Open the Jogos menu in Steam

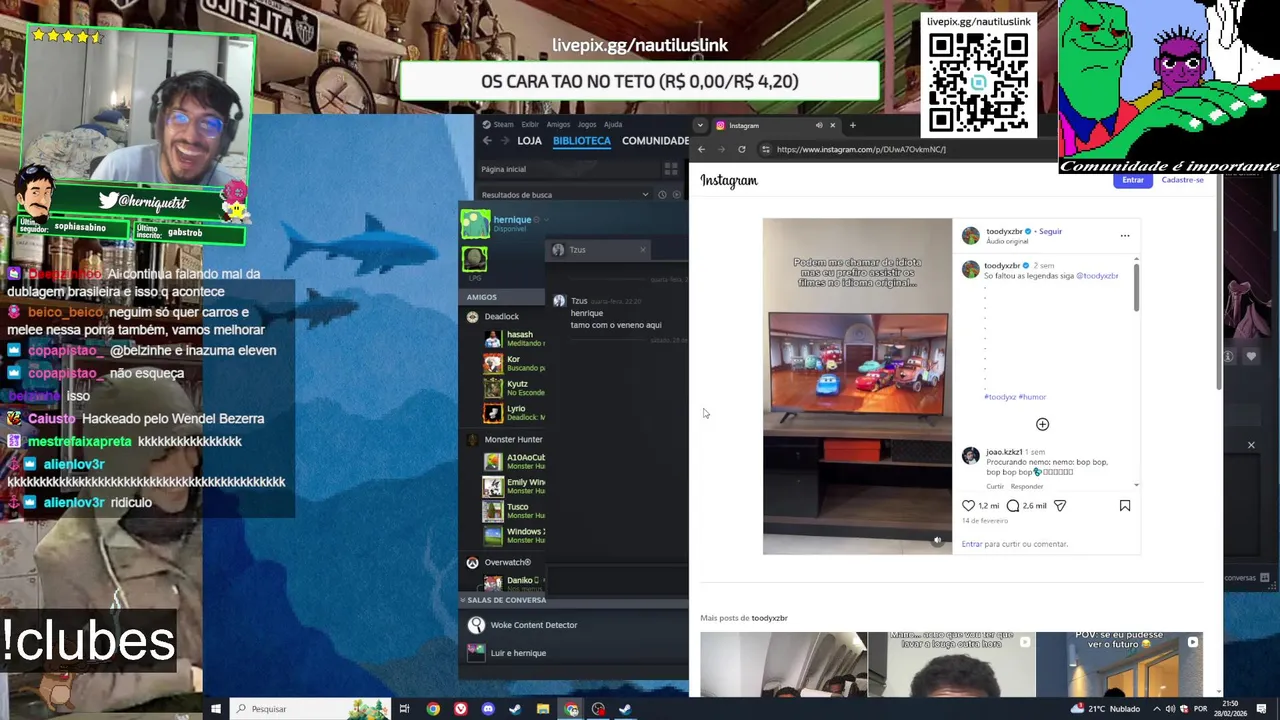point(587,125)
